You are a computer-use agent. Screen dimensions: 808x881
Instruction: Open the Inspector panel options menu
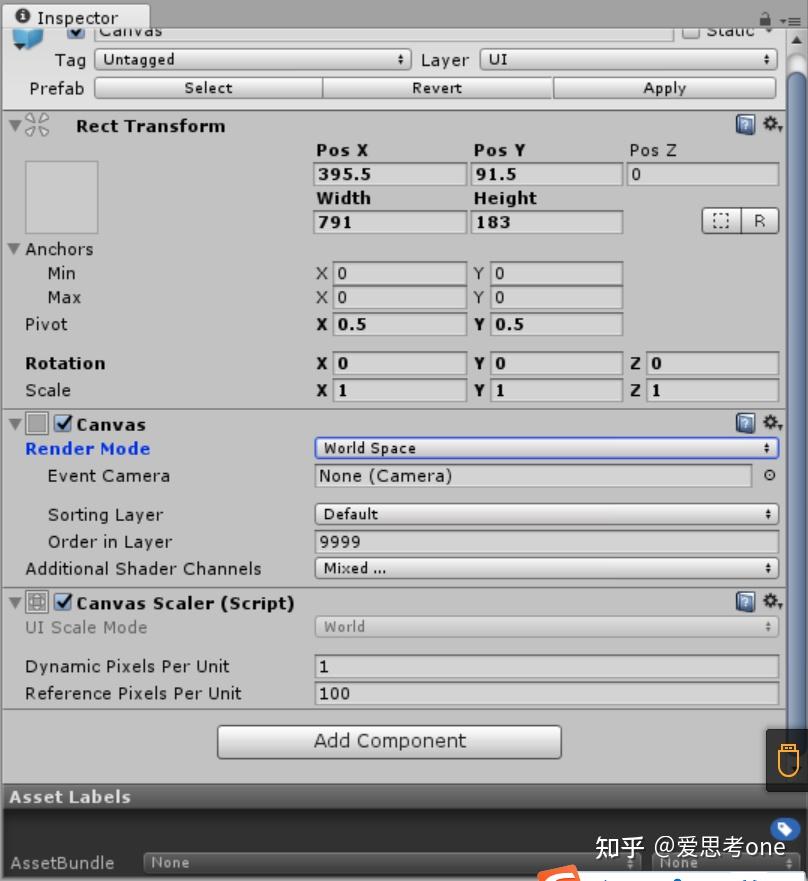[790, 21]
